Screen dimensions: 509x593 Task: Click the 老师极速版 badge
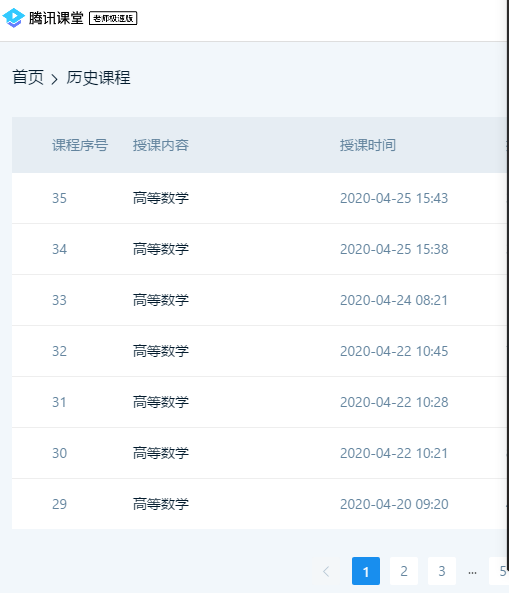pyautogui.click(x=113, y=18)
